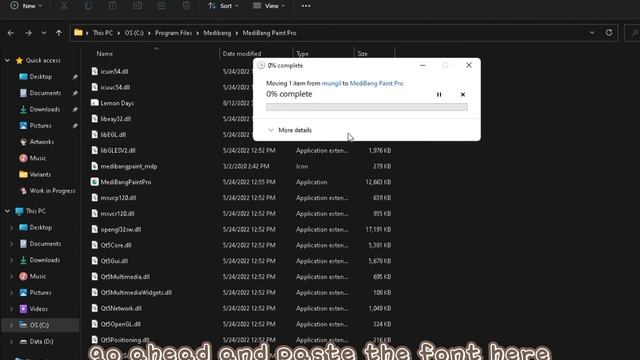
Task: Sort files by the Date modified column
Action: click(x=242, y=53)
